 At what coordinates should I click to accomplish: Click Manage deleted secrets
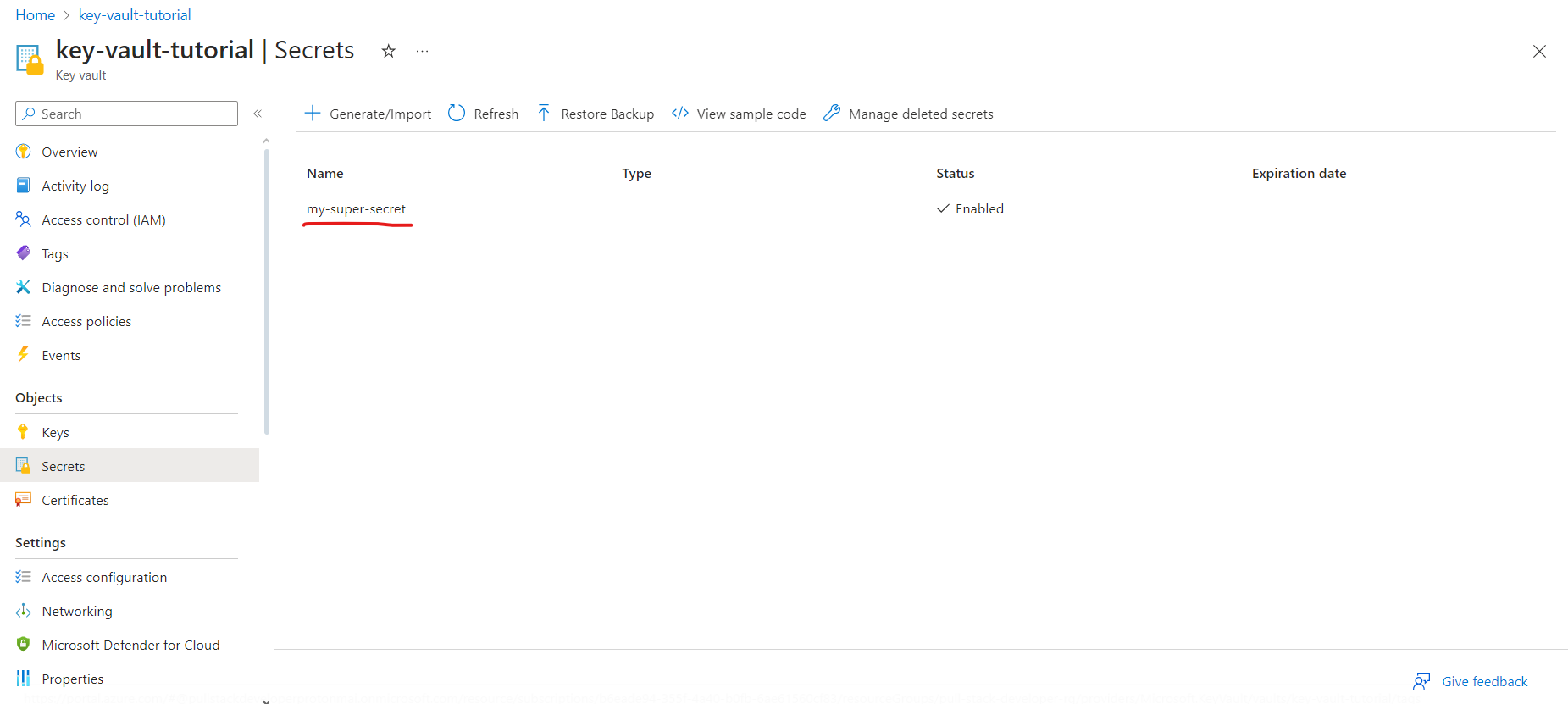921,114
